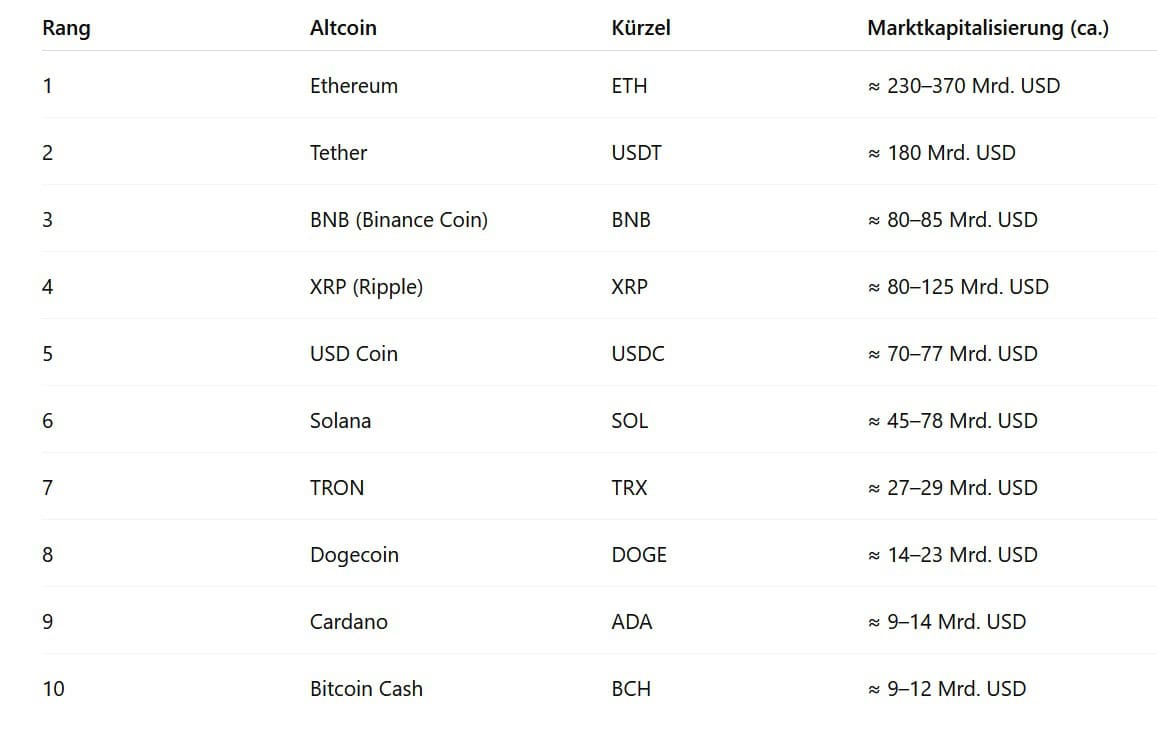Click the USDT ticker symbol
The image size is (1157, 730).
pyautogui.click(x=637, y=153)
